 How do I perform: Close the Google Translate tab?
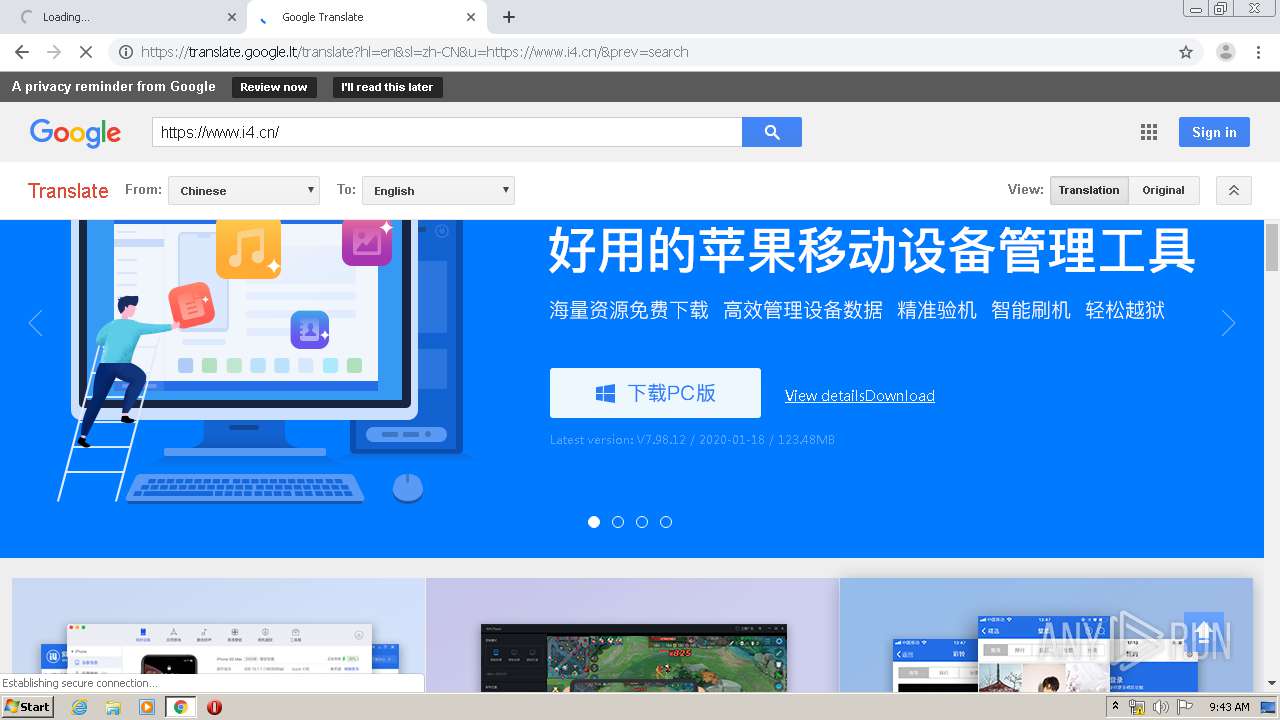tap(471, 17)
